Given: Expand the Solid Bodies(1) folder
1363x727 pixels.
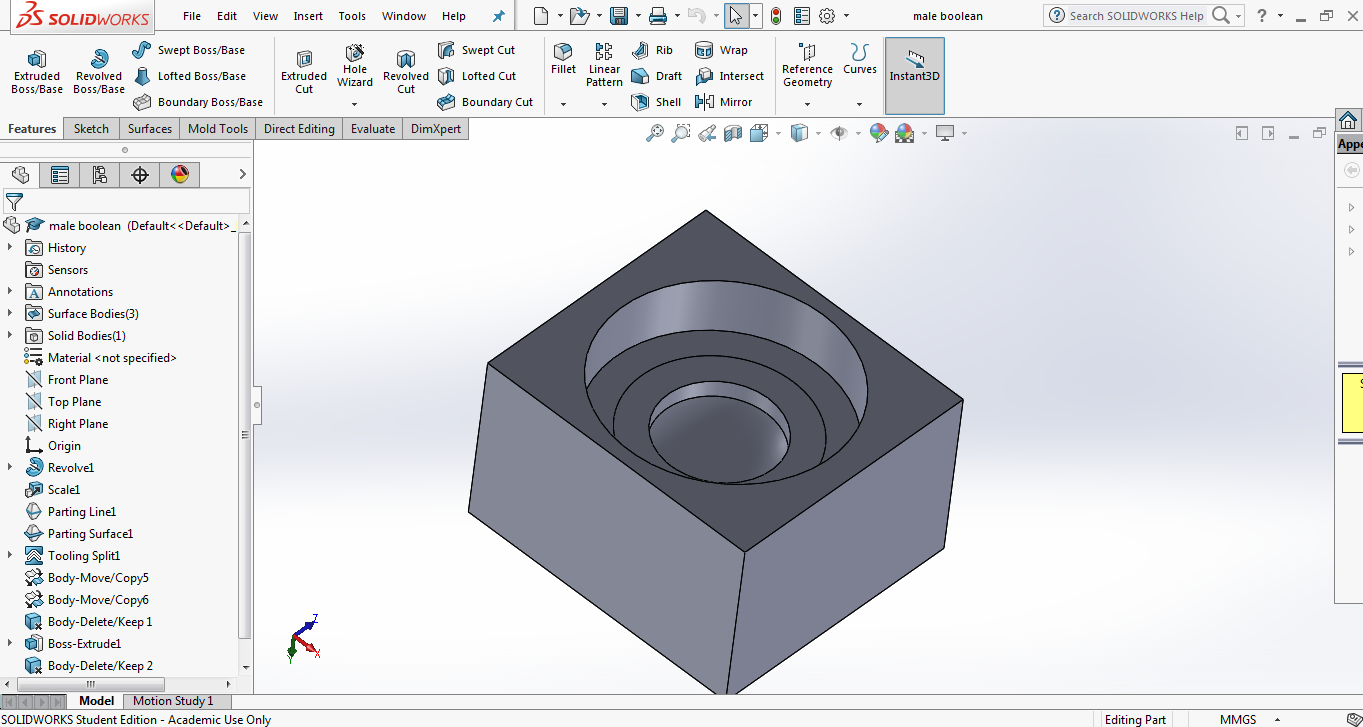Looking at the screenshot, I should [x=10, y=335].
